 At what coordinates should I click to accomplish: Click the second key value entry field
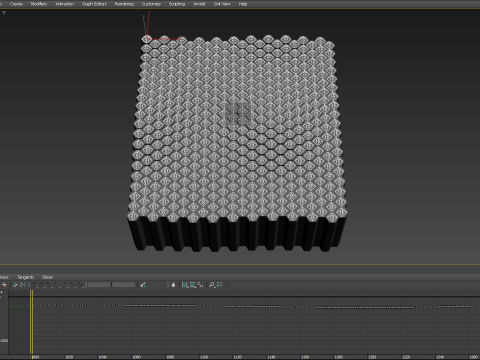(x=124, y=285)
